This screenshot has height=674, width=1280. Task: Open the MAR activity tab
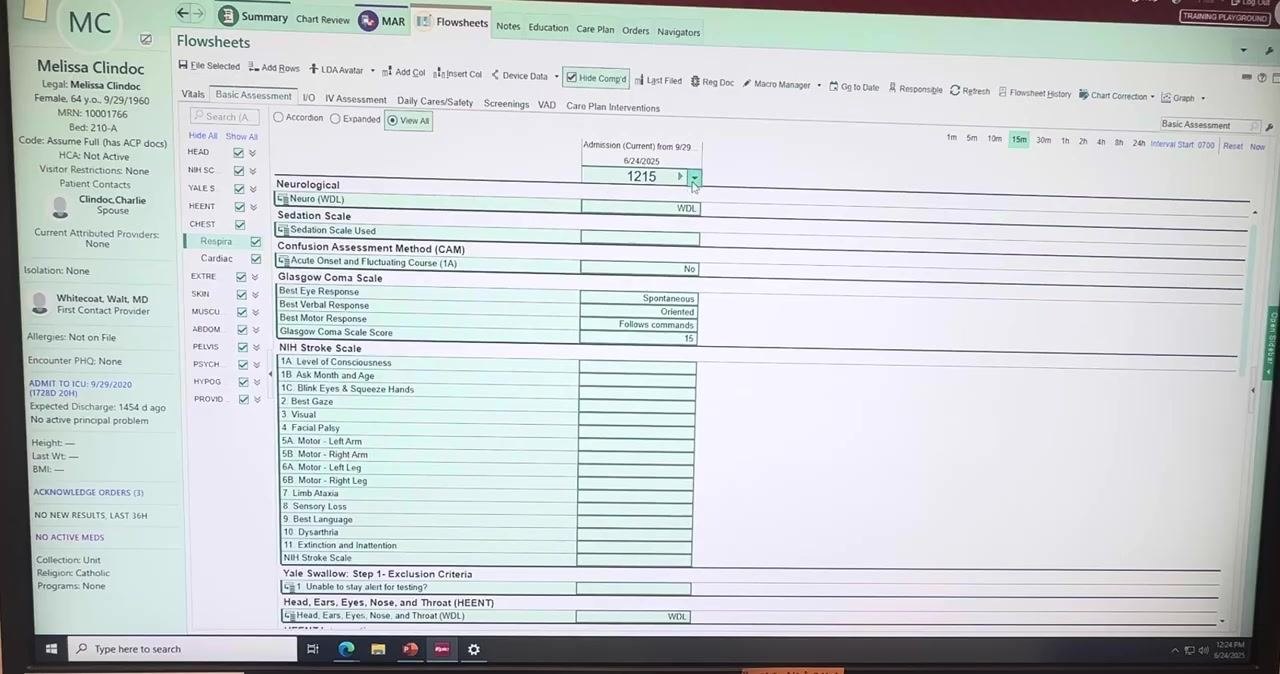pos(383,20)
